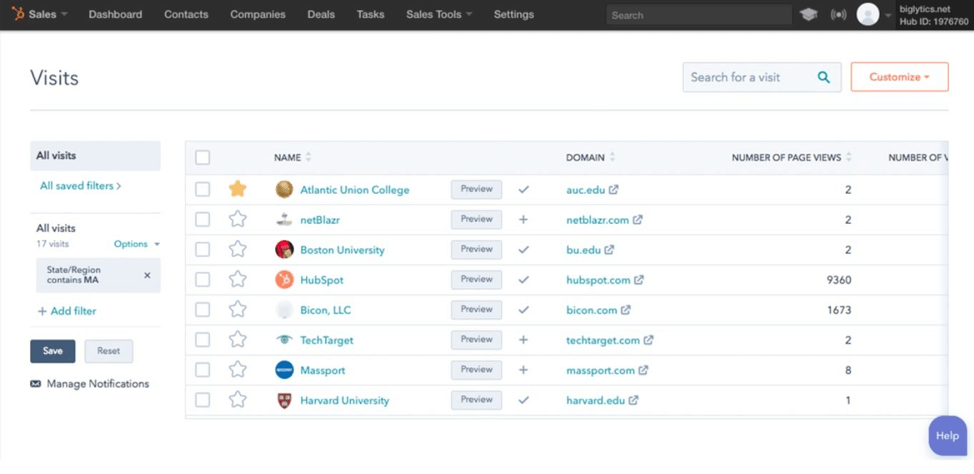This screenshot has width=974, height=474.
Task: Open the harvard.edu domain link
Action: (x=596, y=401)
